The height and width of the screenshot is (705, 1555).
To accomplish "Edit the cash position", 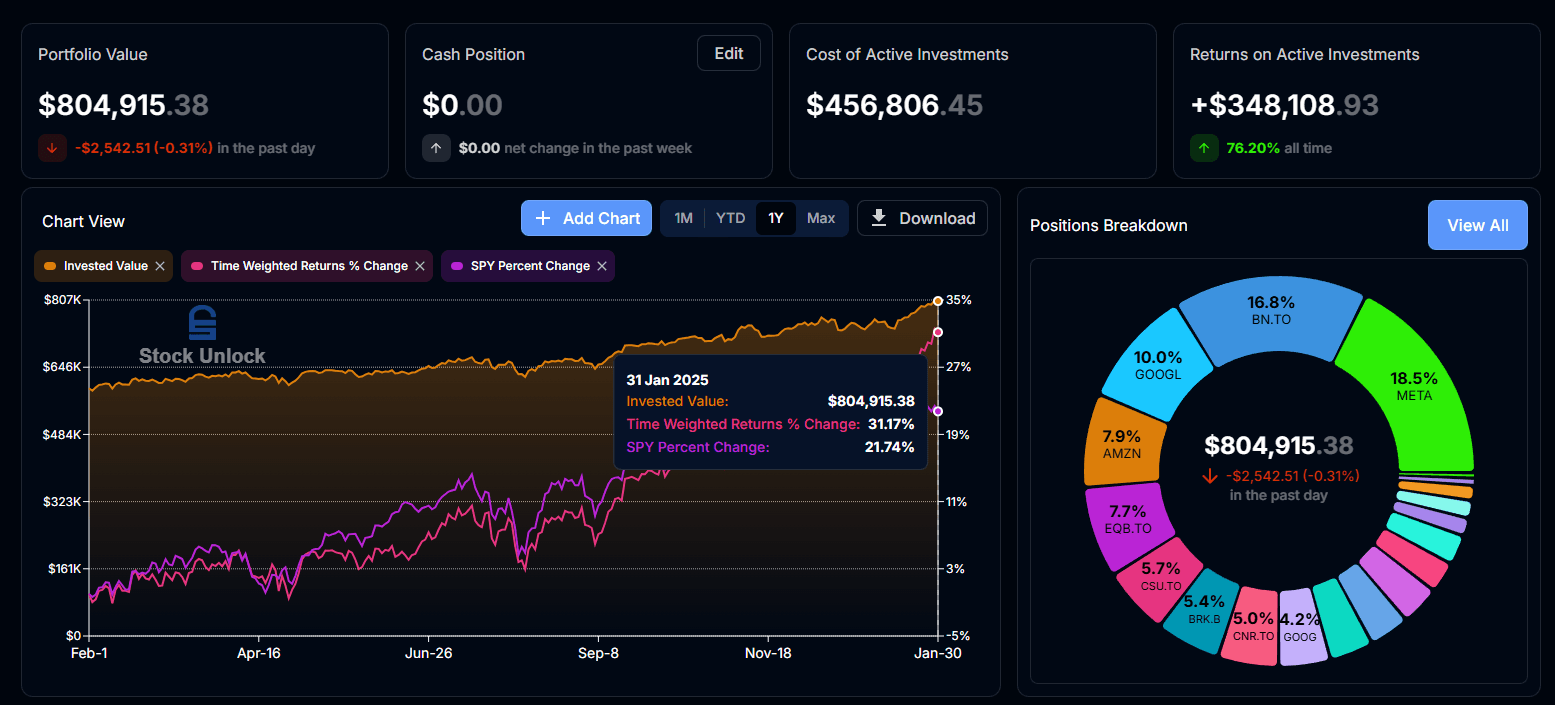I will pos(729,54).
